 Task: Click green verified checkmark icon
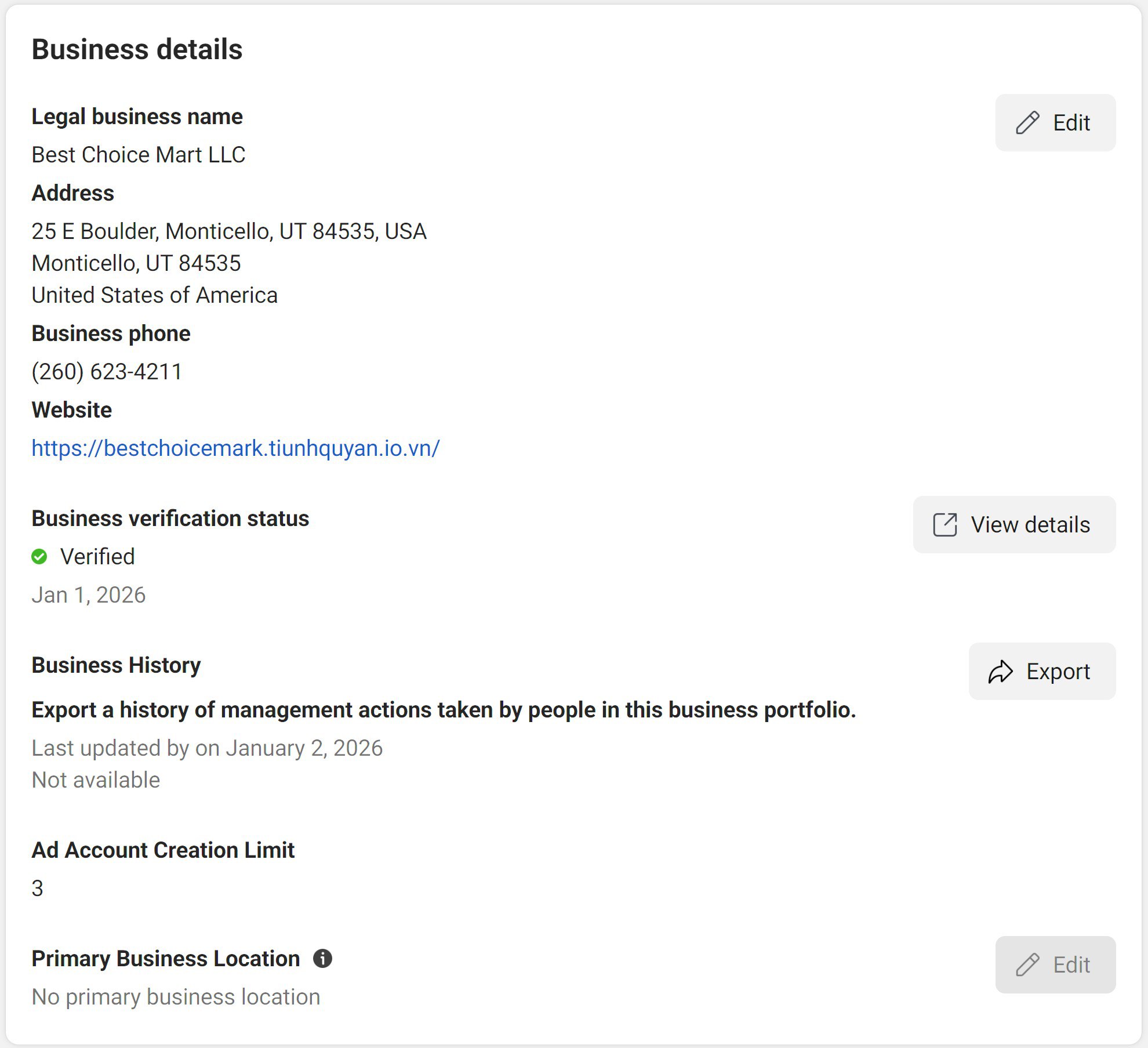(39, 557)
